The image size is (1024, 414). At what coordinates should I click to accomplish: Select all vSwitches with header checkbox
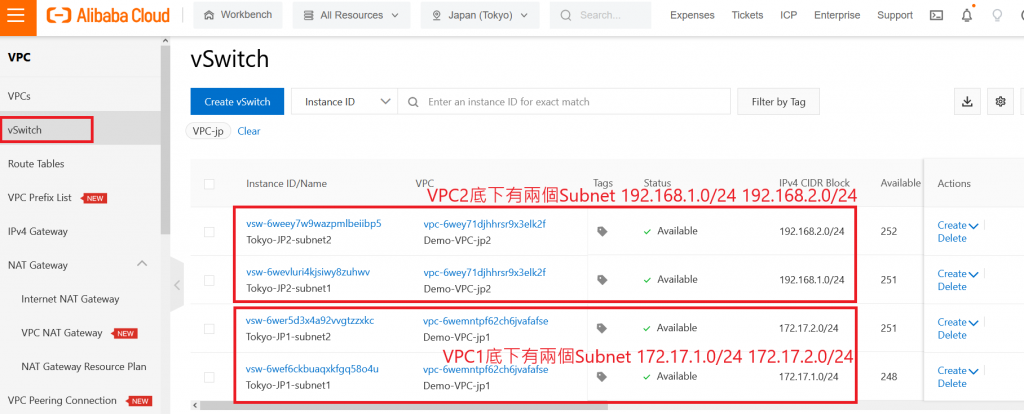(x=209, y=184)
